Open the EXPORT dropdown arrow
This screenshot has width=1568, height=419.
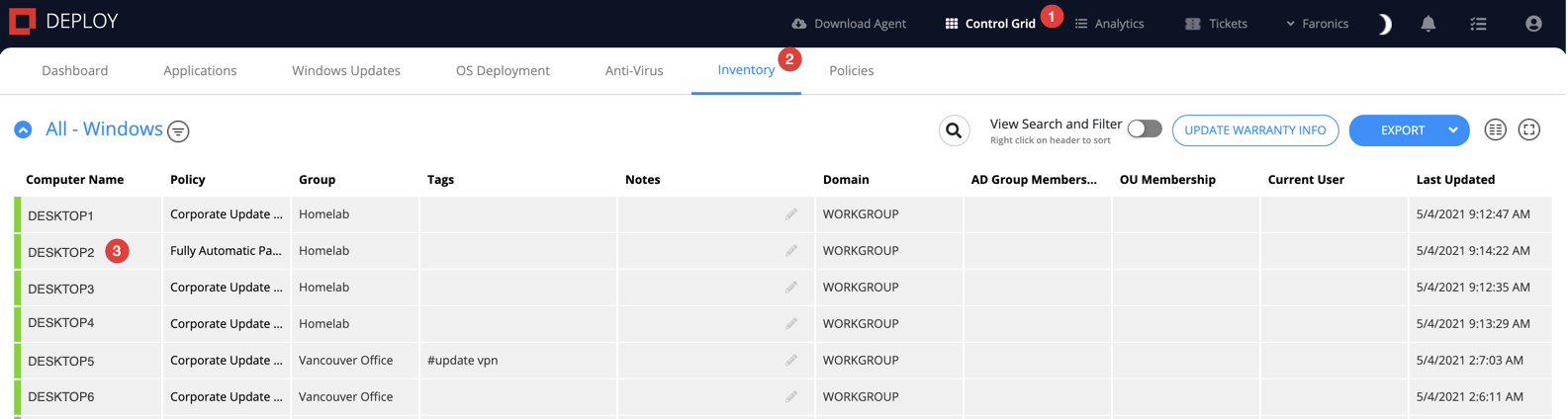pyautogui.click(x=1452, y=130)
